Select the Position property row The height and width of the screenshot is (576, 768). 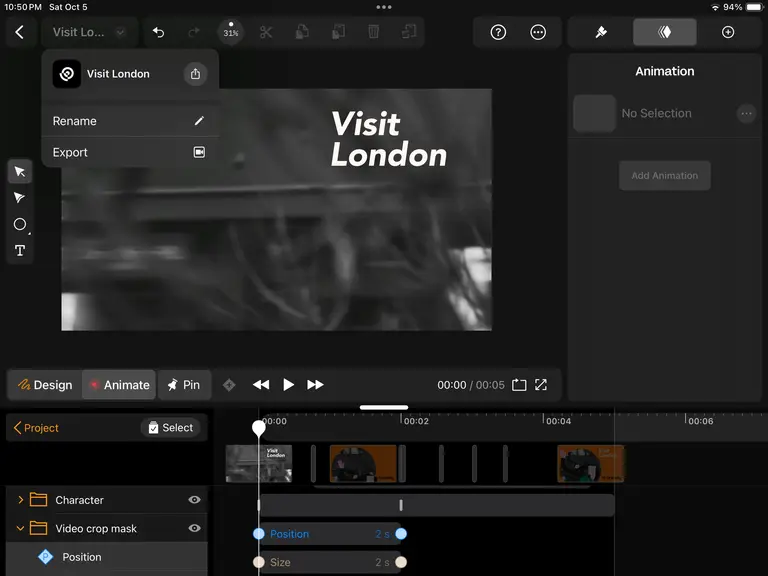coord(107,557)
